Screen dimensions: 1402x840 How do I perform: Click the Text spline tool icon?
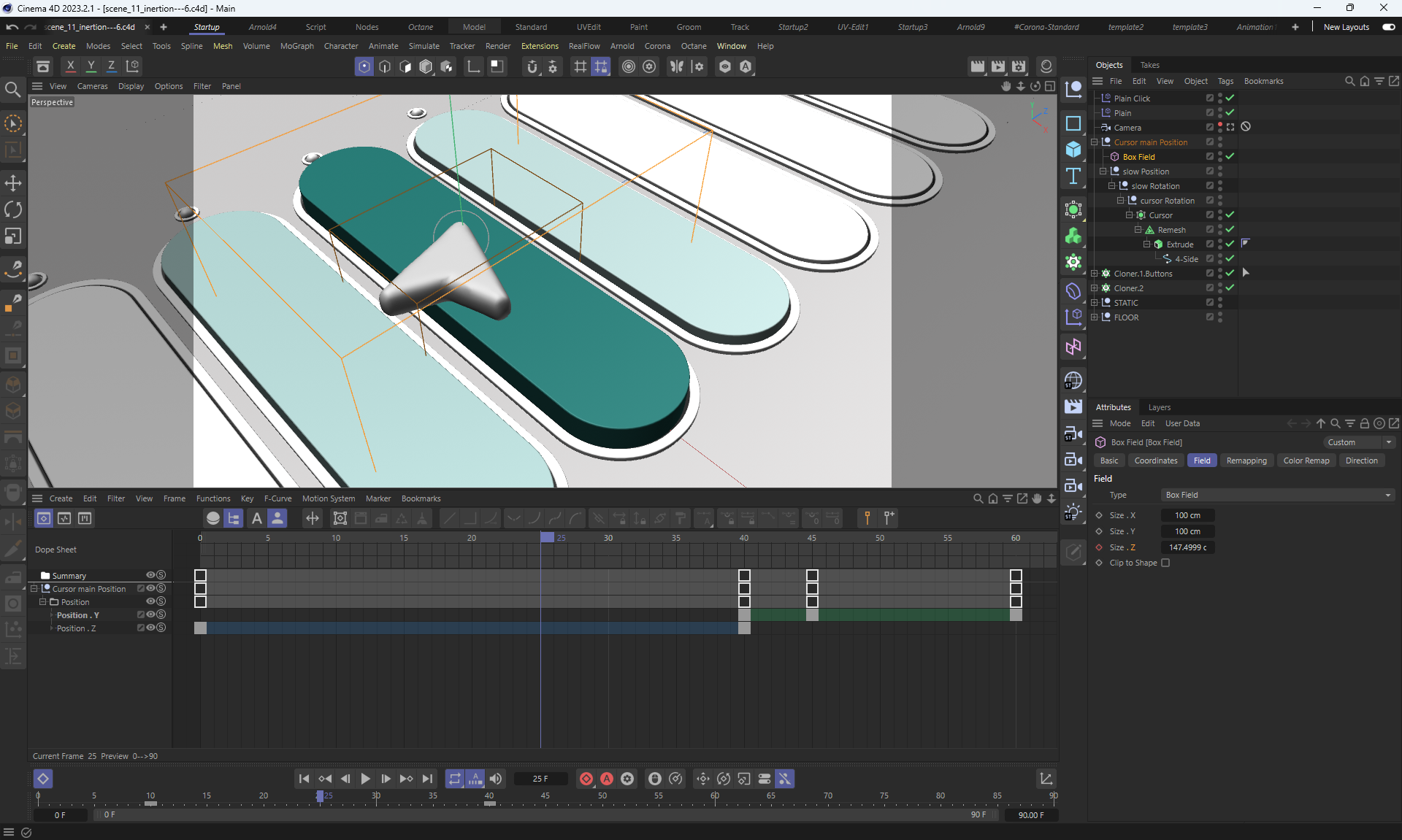pos(1073,176)
